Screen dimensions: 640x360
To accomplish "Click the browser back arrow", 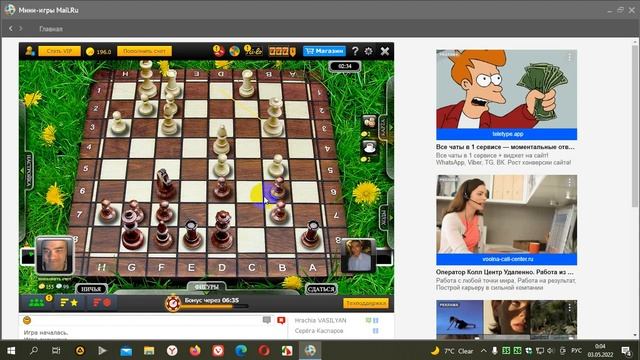I will pos(11,29).
